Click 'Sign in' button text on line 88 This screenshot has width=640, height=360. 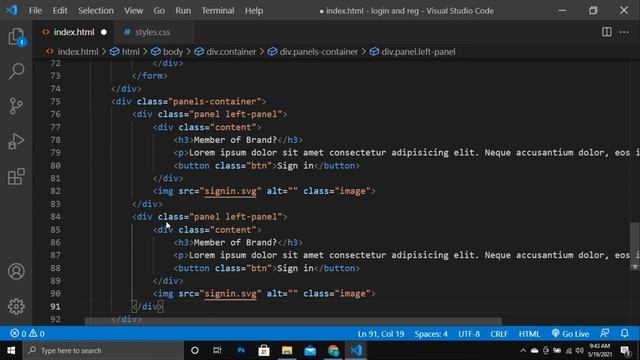pyautogui.click(x=295, y=268)
